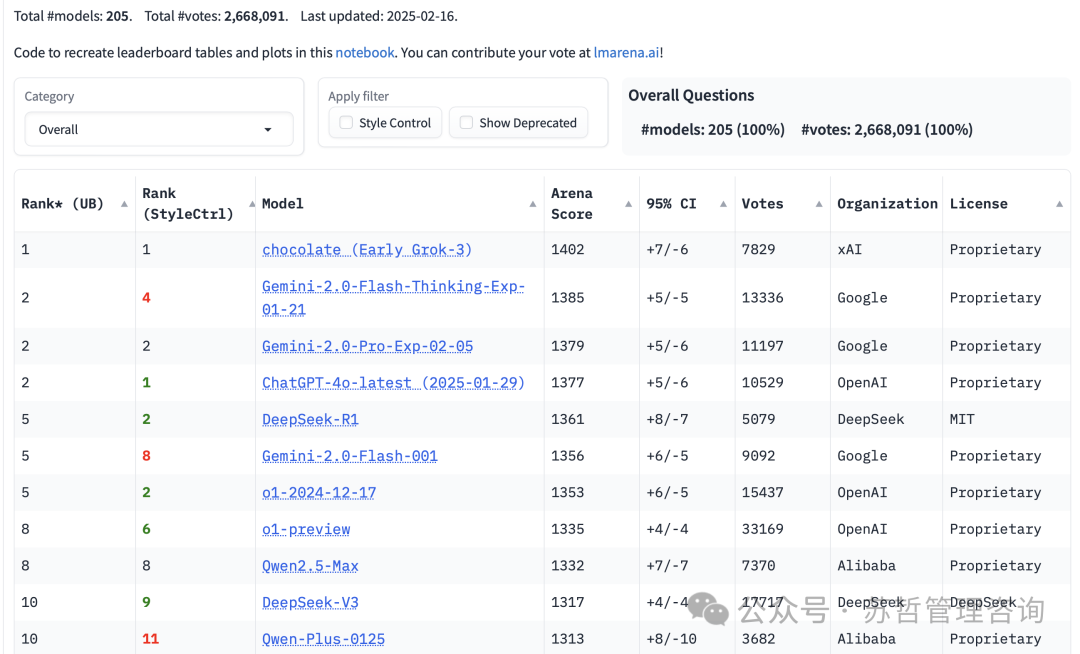Sort table by Votes column arrow

[x=818, y=204]
